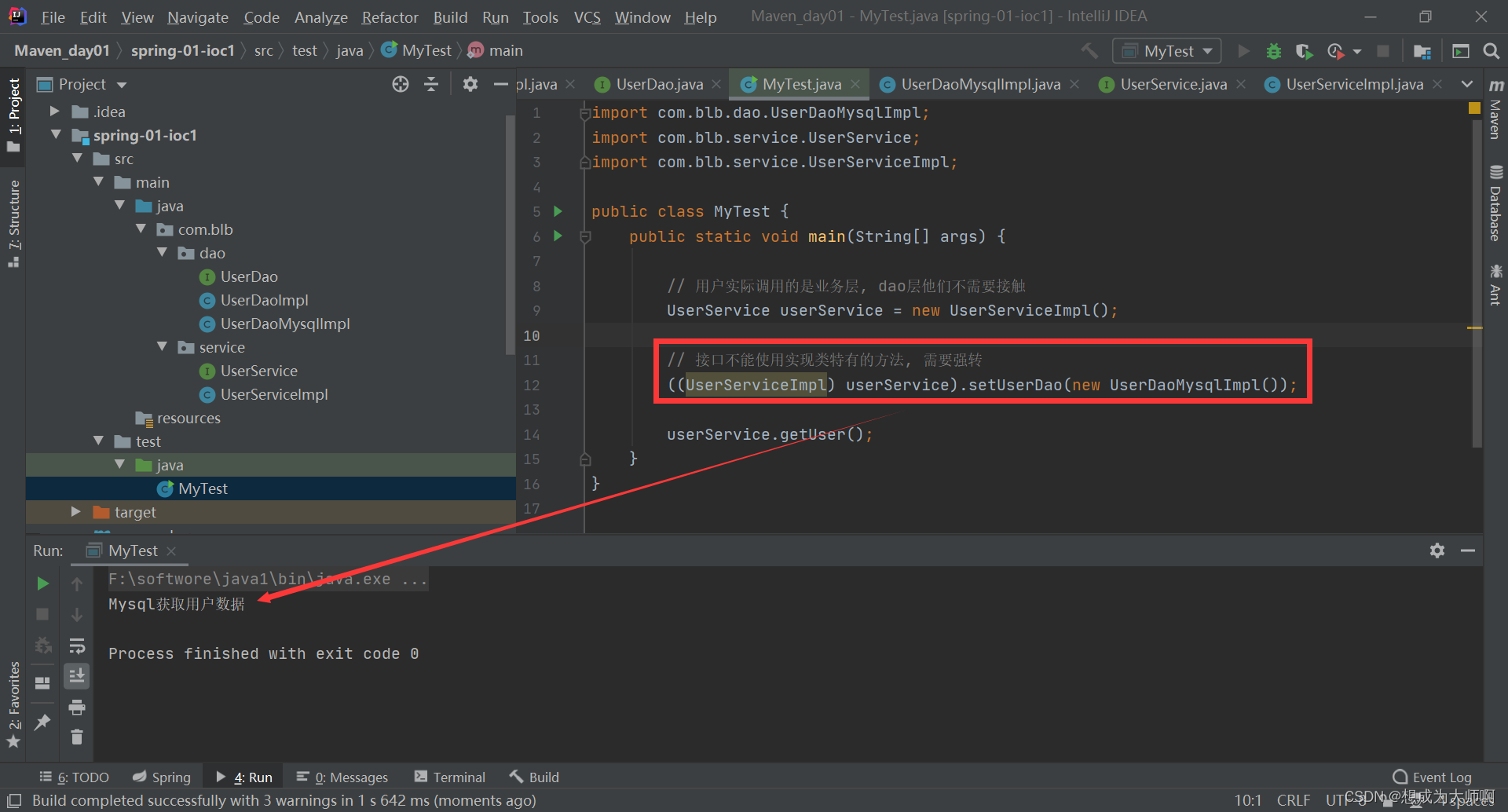Screen dimensions: 1508x812
Task: Switch to UserDao.java editor tab
Action: 659,84
